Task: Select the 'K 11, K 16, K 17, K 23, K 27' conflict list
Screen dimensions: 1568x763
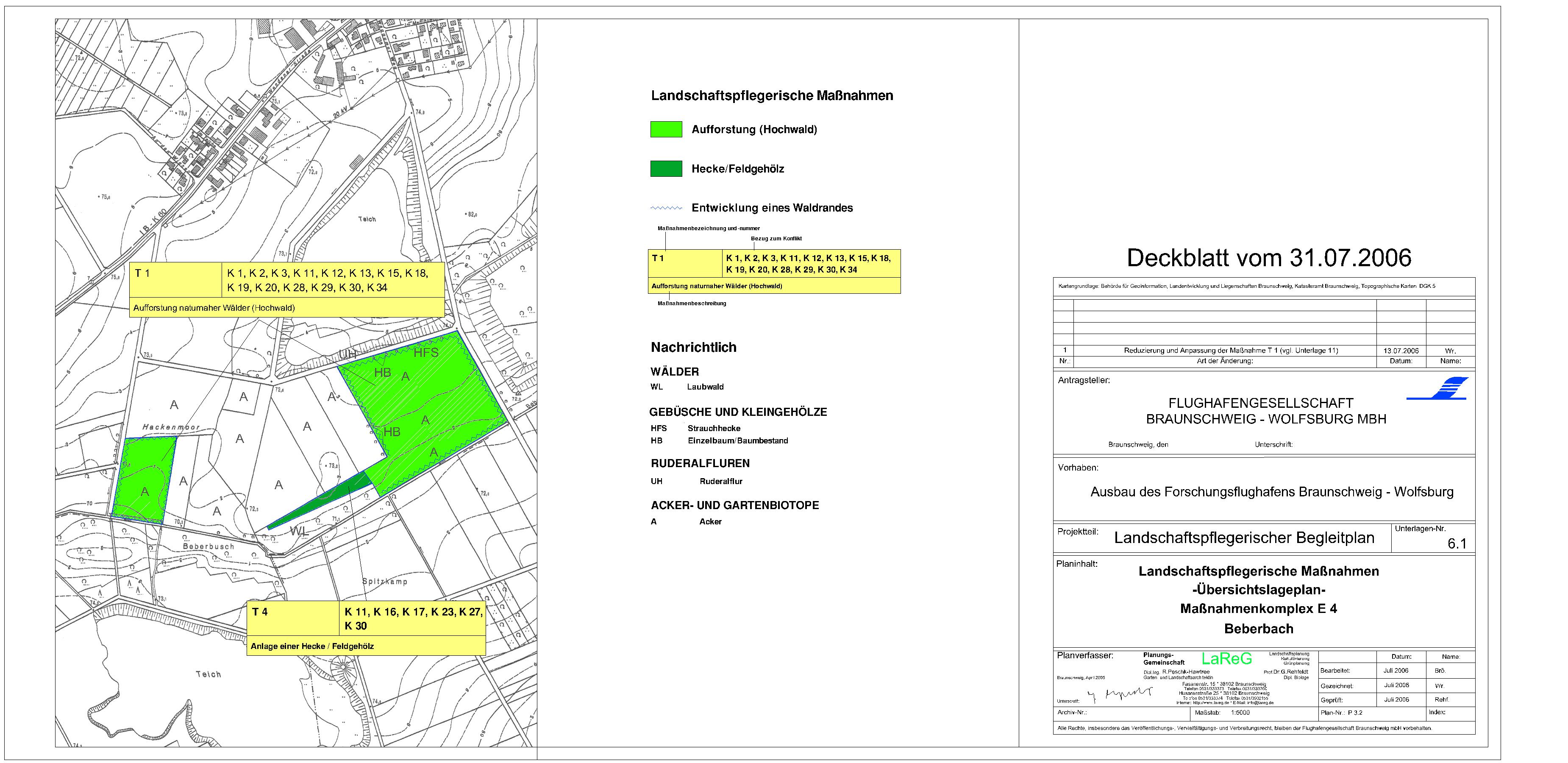Action: (x=413, y=612)
